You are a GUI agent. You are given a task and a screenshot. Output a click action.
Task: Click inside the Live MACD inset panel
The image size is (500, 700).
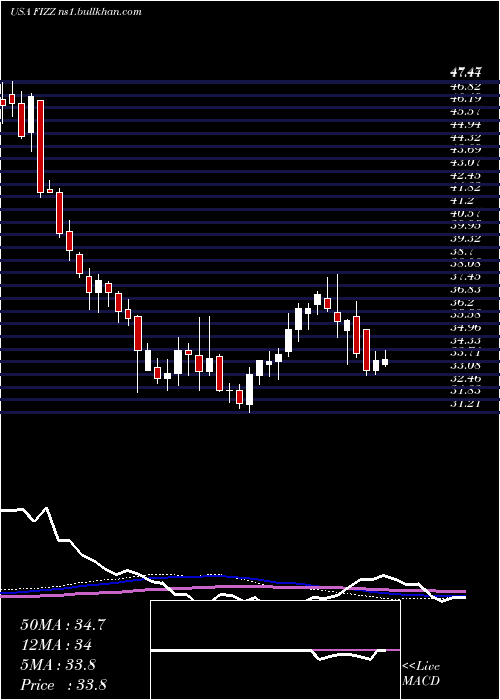[275, 650]
